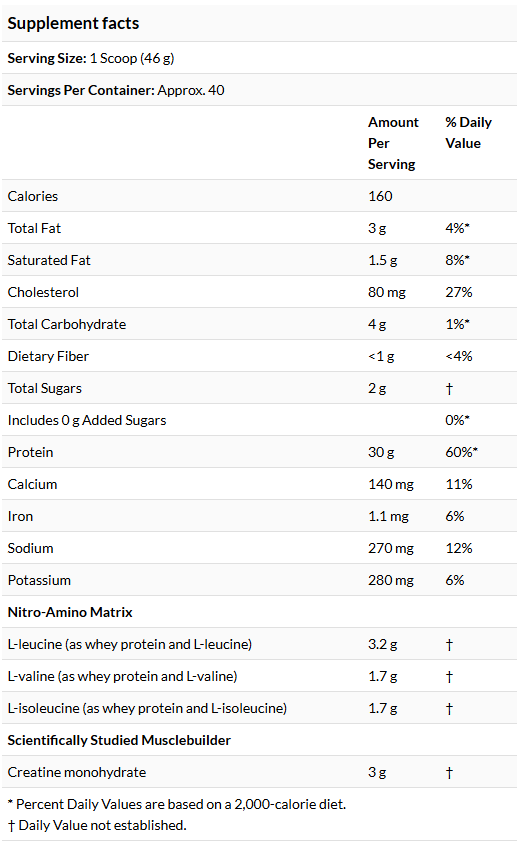Image resolution: width=532 pixels, height=841 pixels.
Task: Click the Cholesterol 80 mg amount
Action: [x=387, y=292]
